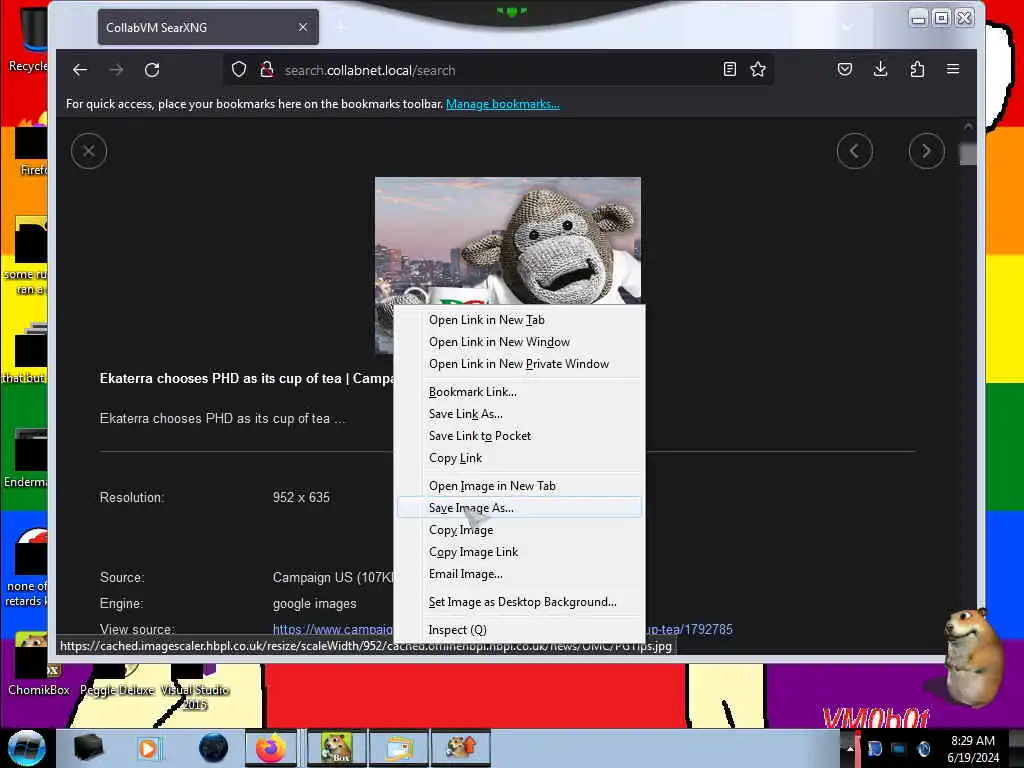Open the Extensions puzzle icon
This screenshot has width=1024, height=768.
[x=917, y=69]
